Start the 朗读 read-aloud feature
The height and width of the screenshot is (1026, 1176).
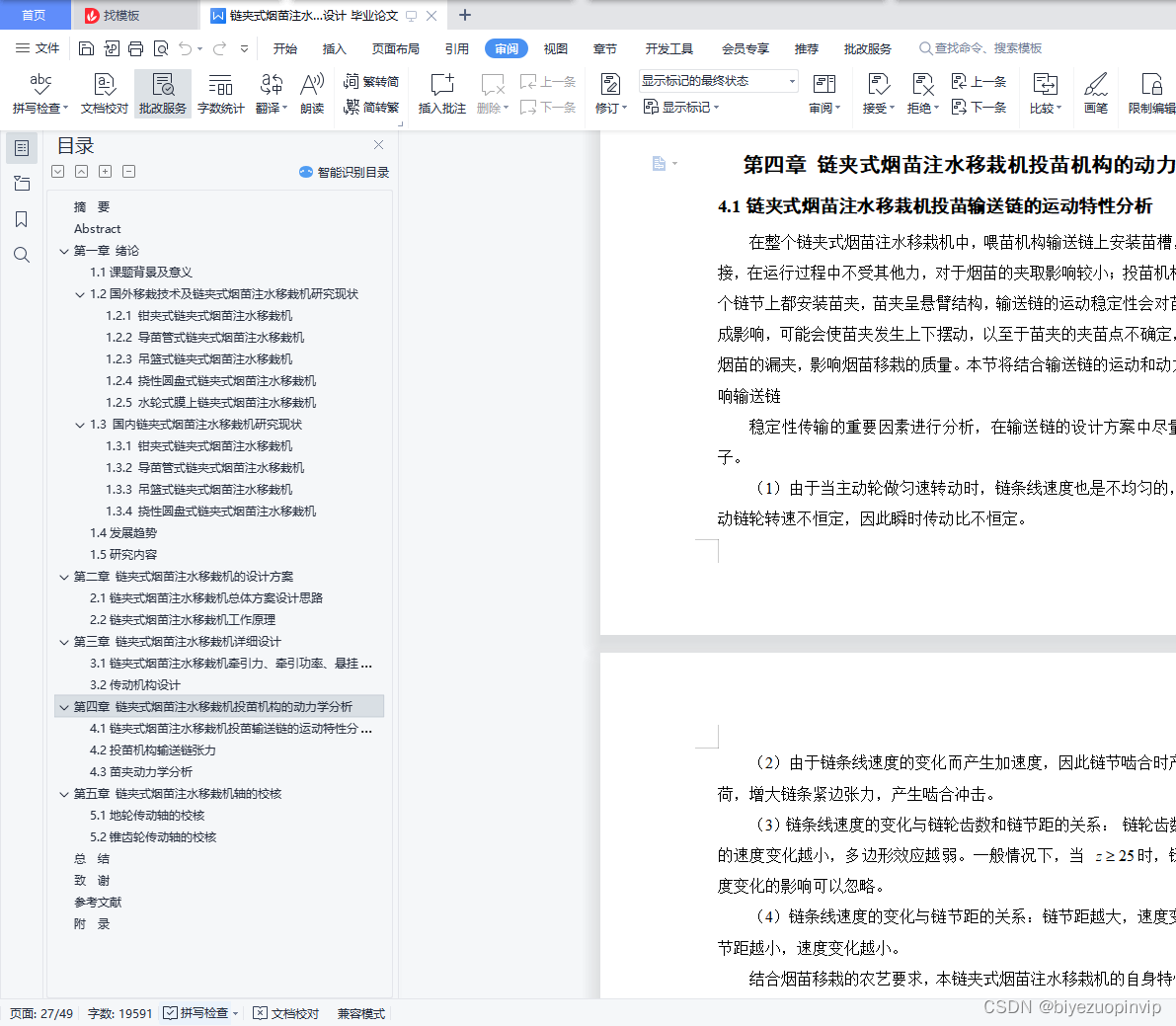[311, 93]
